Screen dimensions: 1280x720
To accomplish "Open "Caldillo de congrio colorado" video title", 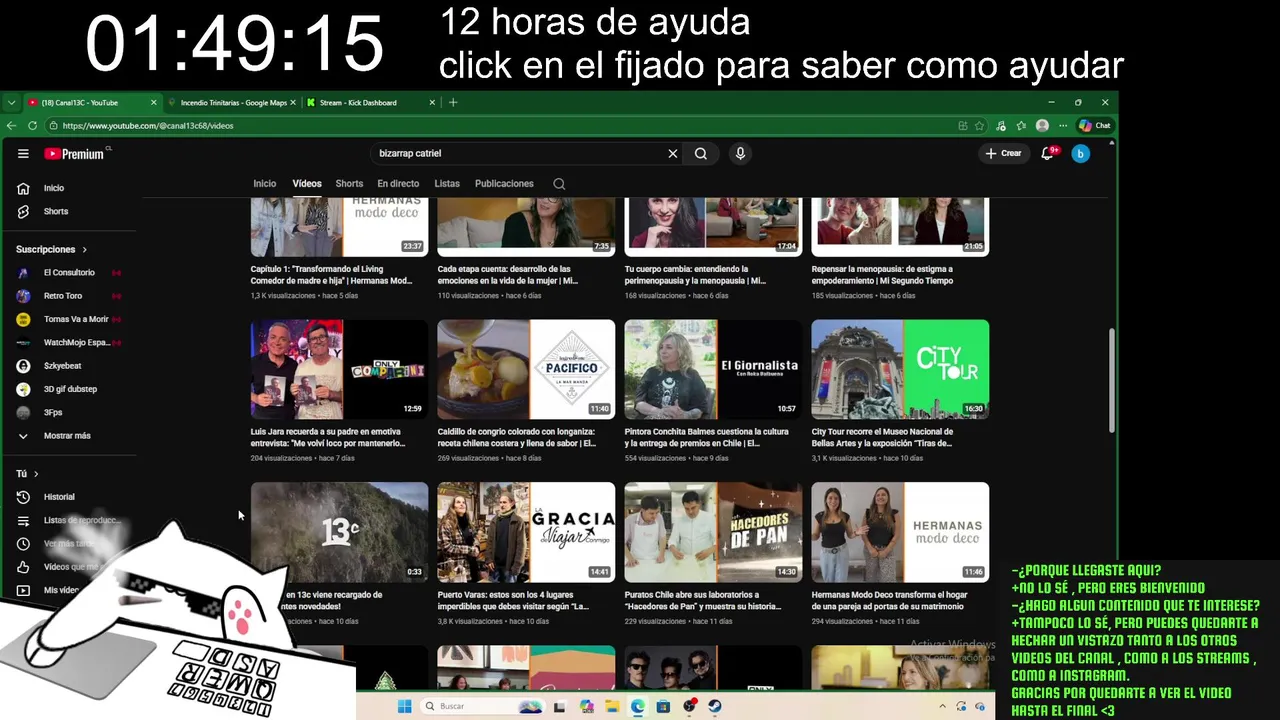I will tap(517, 437).
